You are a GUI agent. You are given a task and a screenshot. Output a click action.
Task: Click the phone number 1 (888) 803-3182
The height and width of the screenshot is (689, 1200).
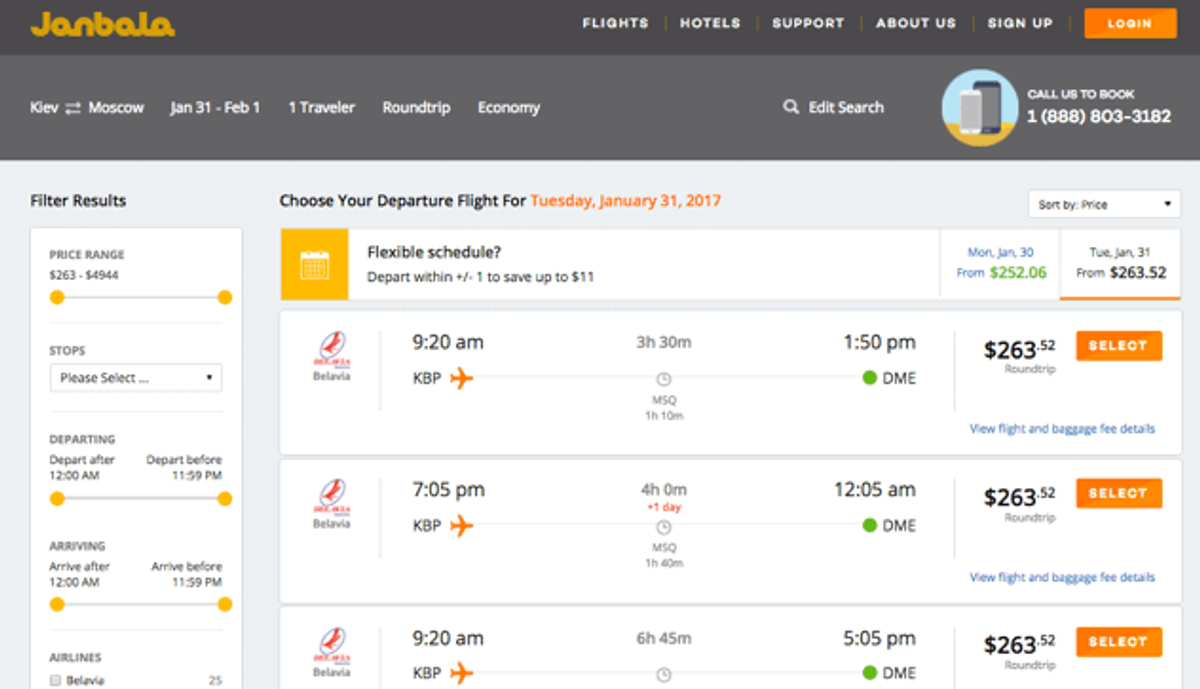(x=1099, y=116)
